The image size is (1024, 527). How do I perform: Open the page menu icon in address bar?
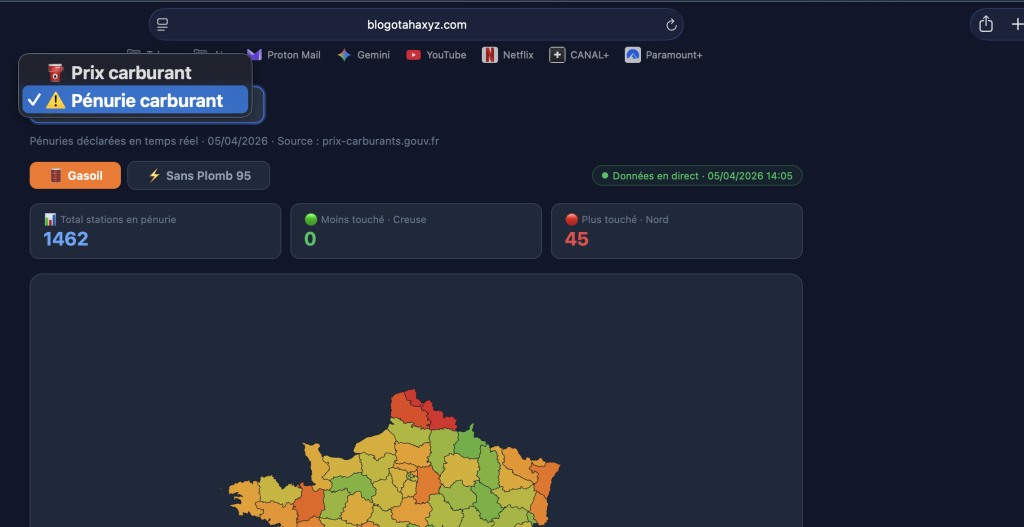(x=163, y=25)
